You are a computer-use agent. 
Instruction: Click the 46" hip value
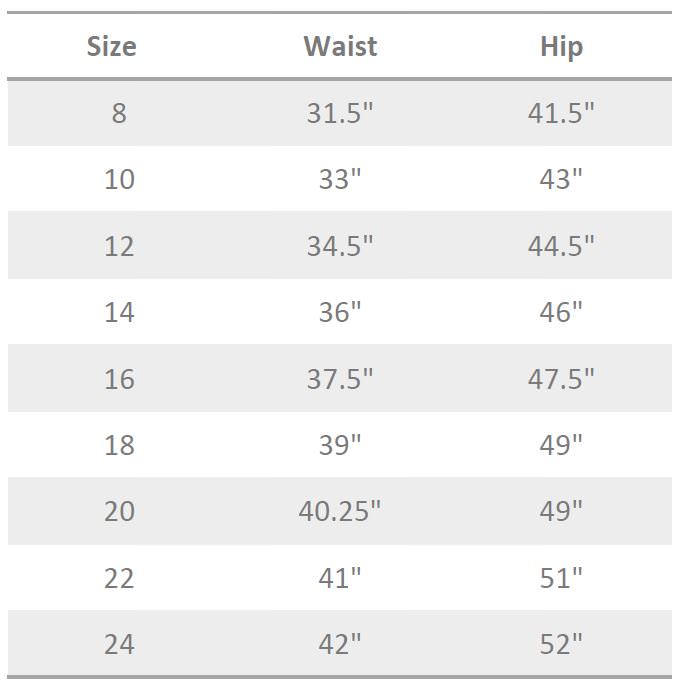pos(561,312)
